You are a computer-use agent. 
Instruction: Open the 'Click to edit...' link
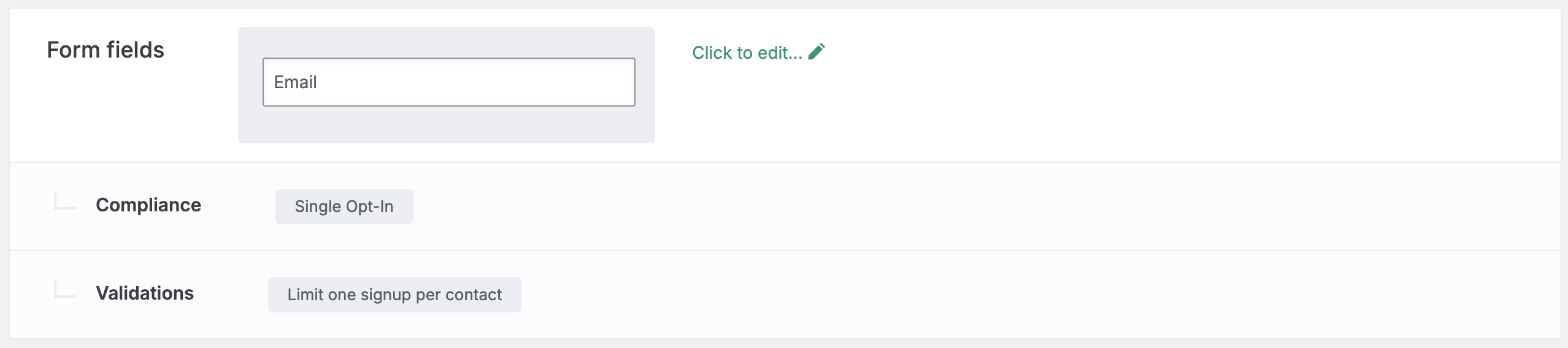click(759, 52)
